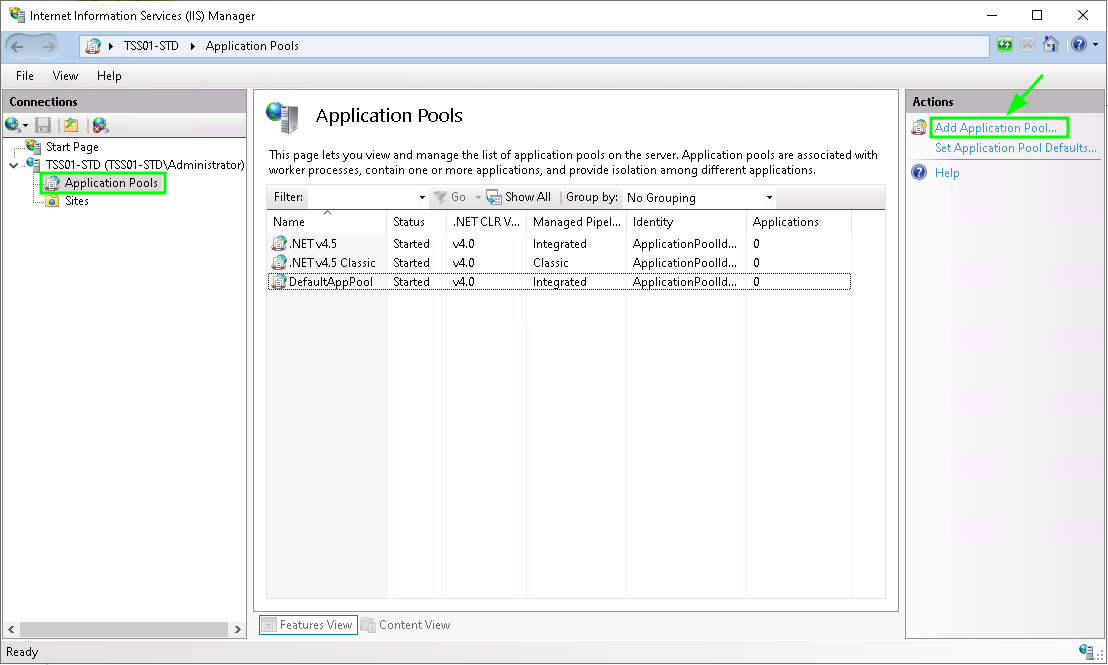Select the .NET v4.5 Classic row name
The height and width of the screenshot is (665, 1108).
(332, 262)
